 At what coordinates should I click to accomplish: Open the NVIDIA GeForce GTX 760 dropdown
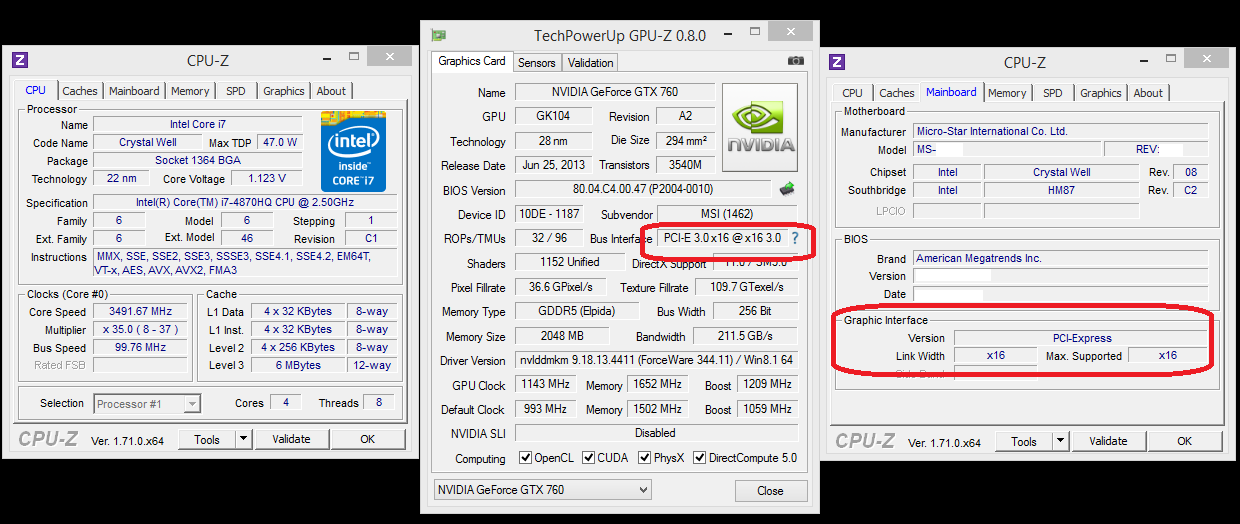point(543,490)
